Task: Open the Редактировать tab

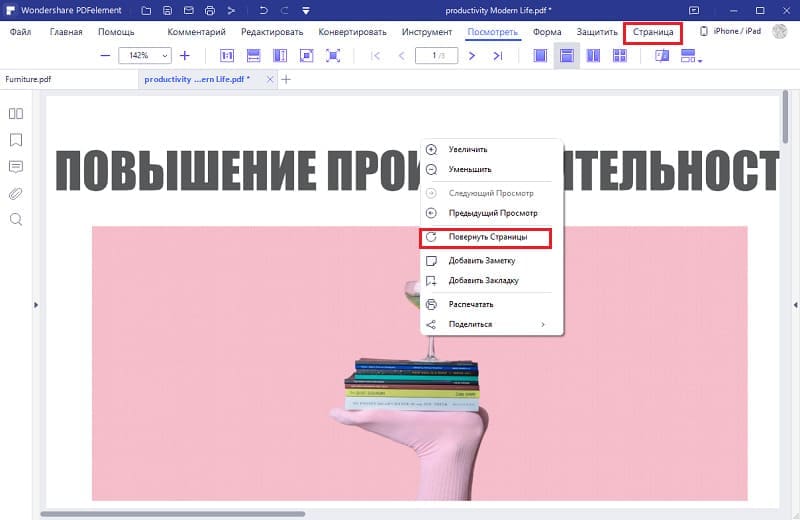Action: point(272,32)
